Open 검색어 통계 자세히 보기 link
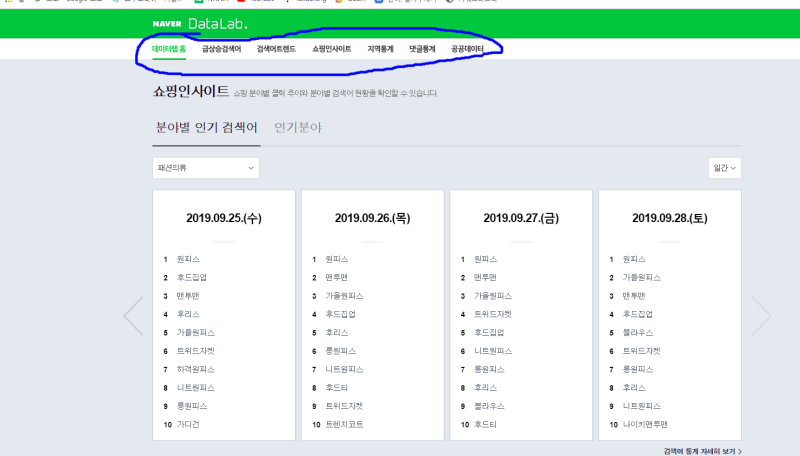This screenshot has width=800, height=456. 703,451
